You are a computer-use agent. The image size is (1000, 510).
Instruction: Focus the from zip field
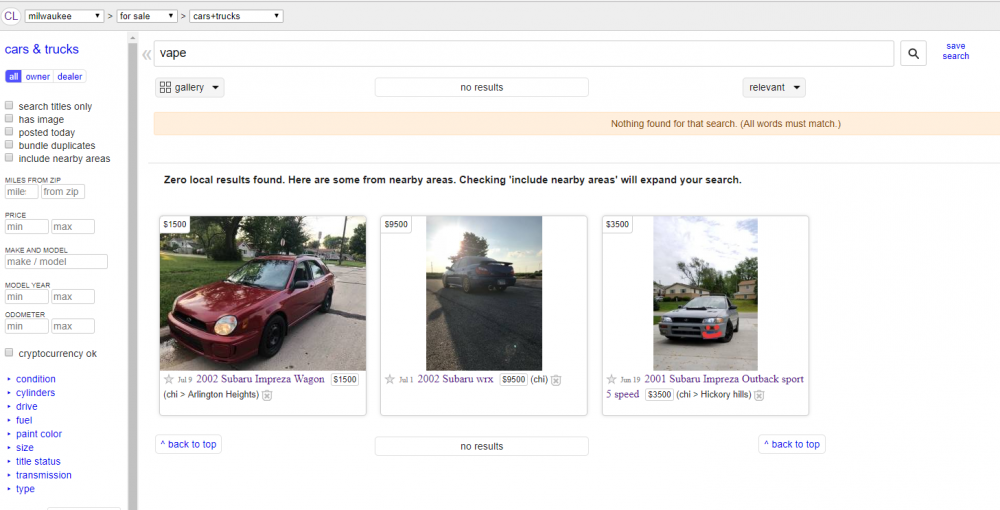tap(63, 191)
